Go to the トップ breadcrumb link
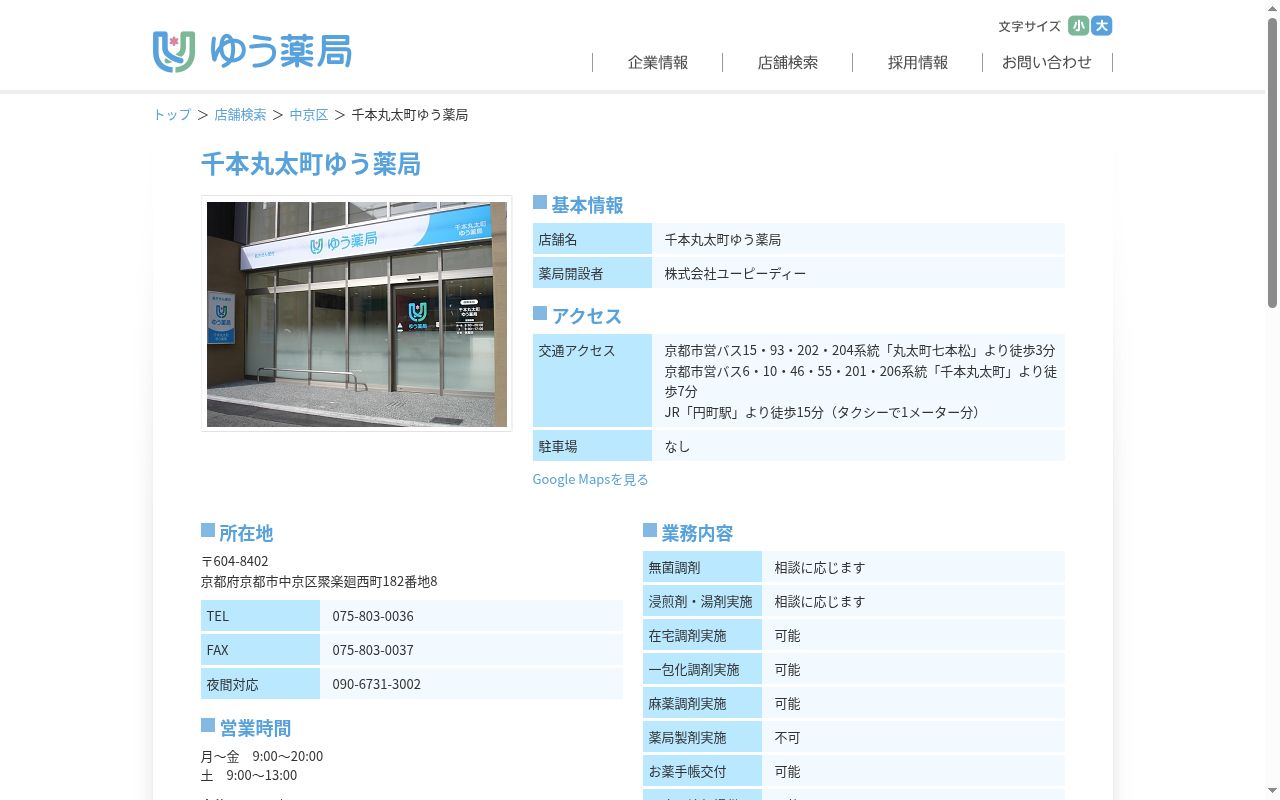Image resolution: width=1280 pixels, height=800 pixels. tap(172, 115)
